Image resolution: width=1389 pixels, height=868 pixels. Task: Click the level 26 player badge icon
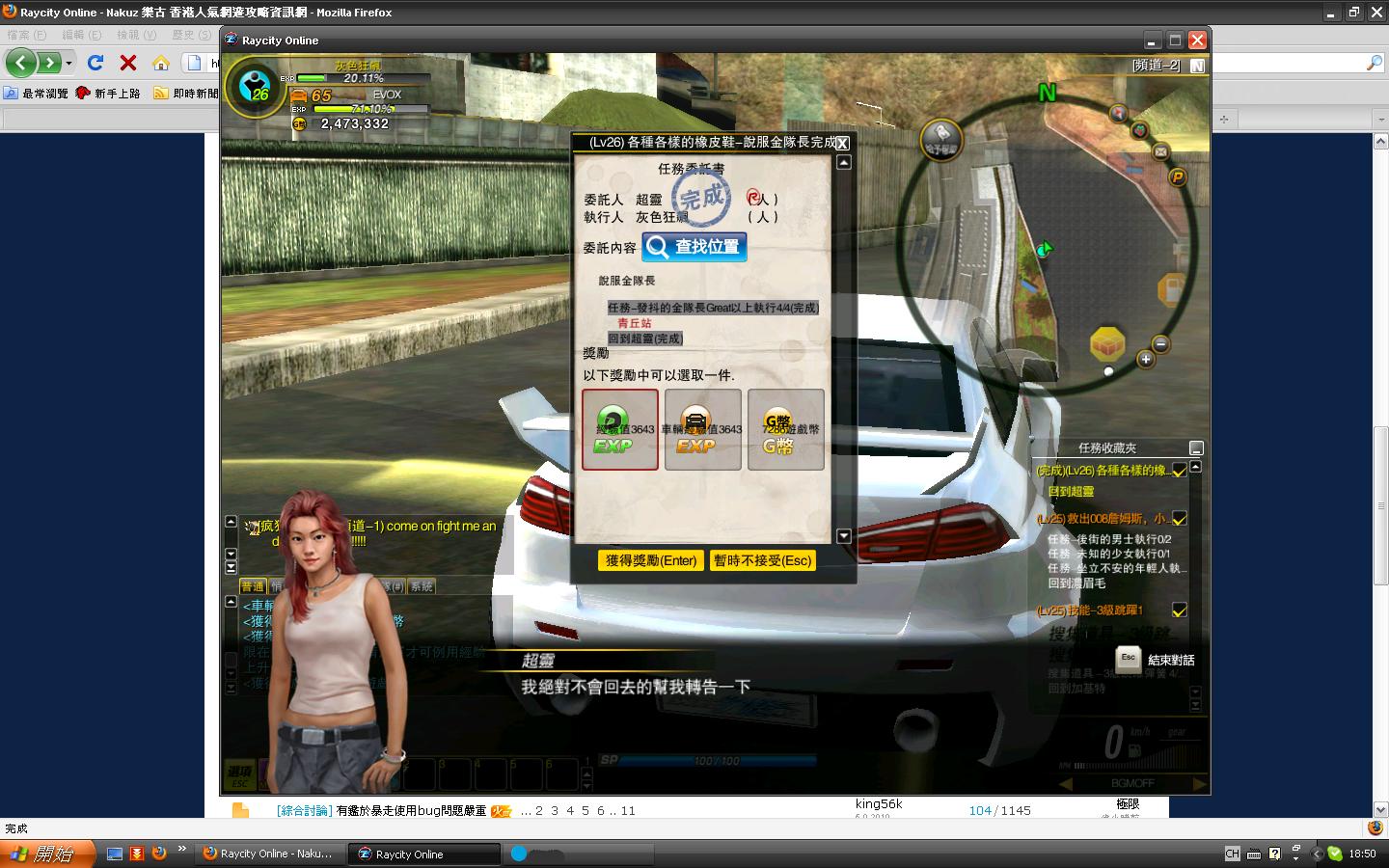256,87
